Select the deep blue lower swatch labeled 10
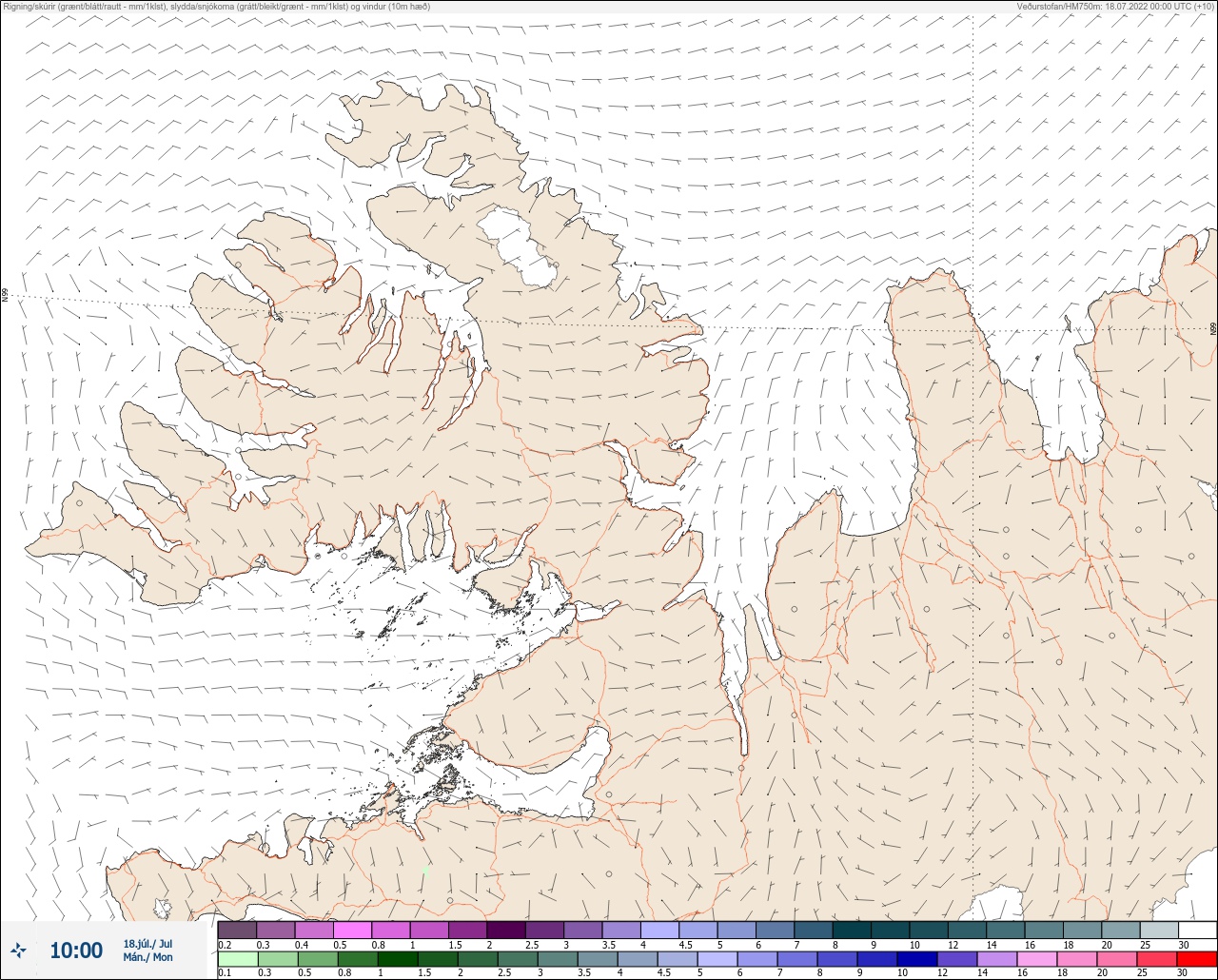 click(x=917, y=959)
